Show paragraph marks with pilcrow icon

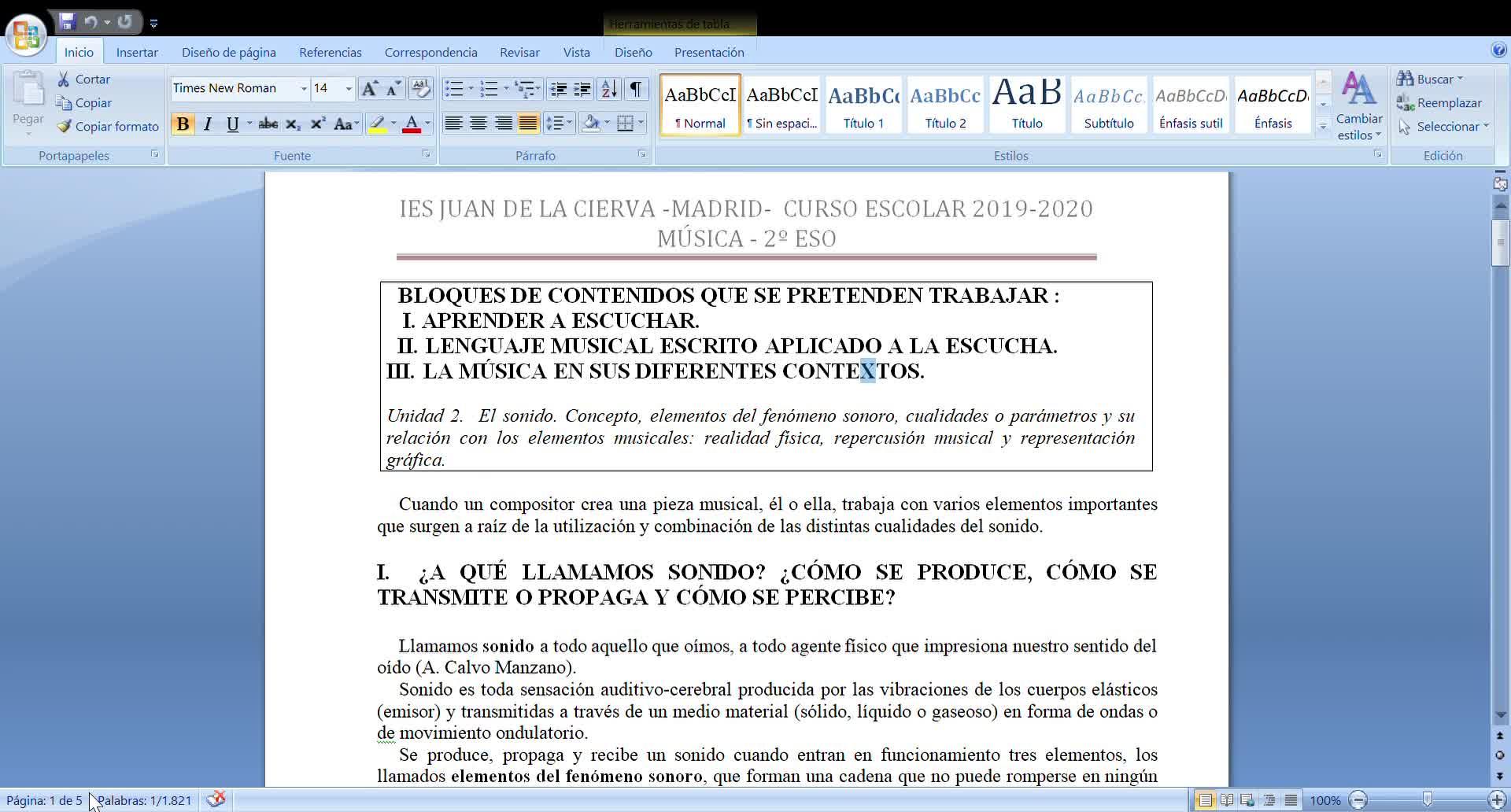(x=635, y=88)
